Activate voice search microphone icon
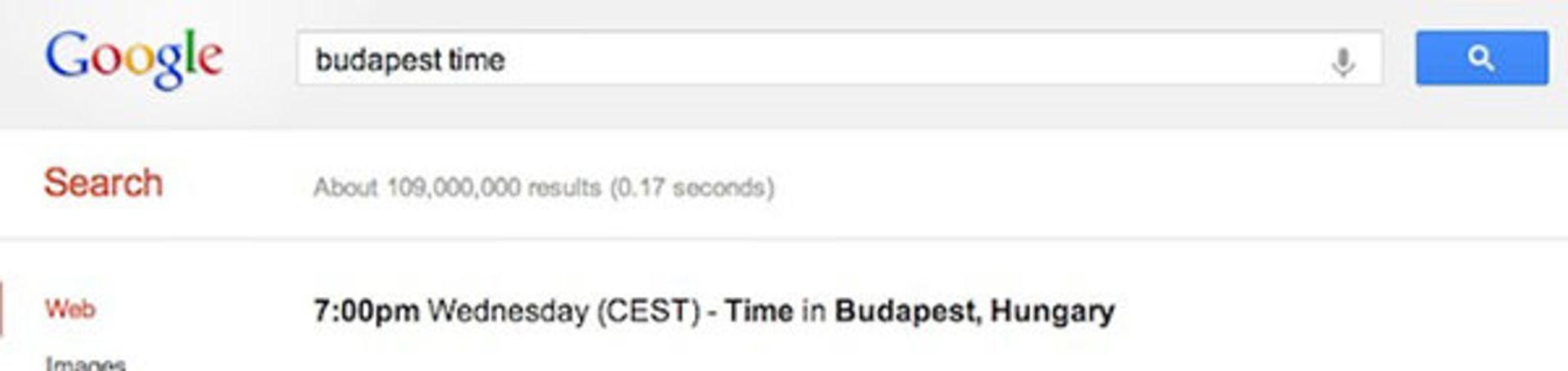The image size is (1568, 371). (x=1343, y=61)
